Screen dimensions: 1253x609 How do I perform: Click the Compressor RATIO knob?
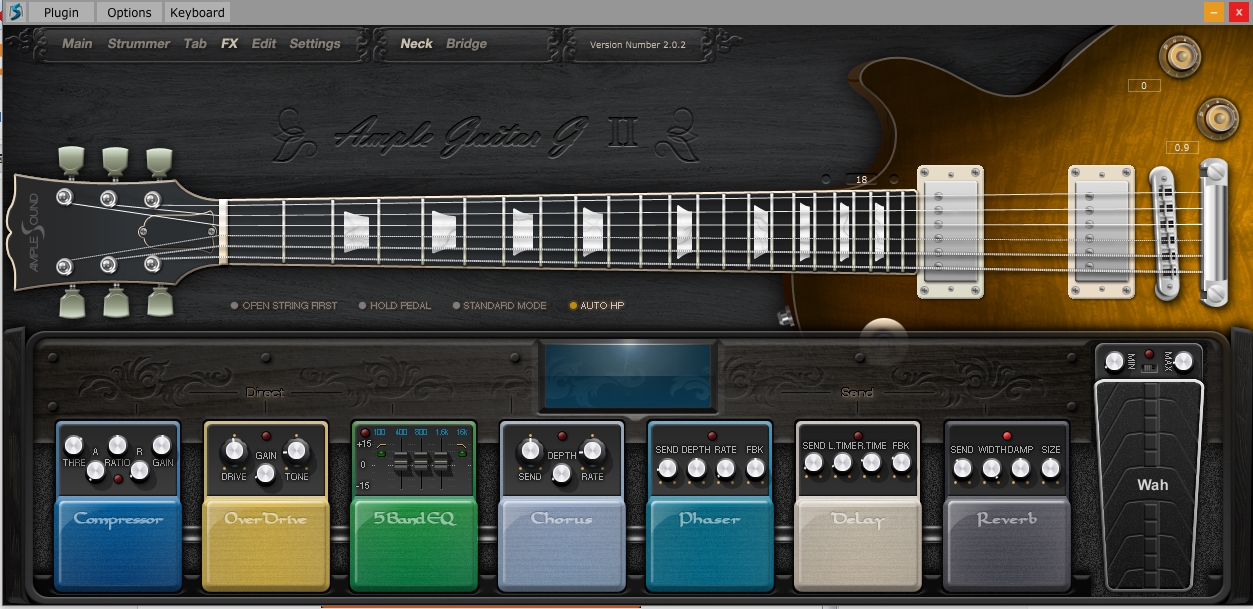click(x=118, y=445)
